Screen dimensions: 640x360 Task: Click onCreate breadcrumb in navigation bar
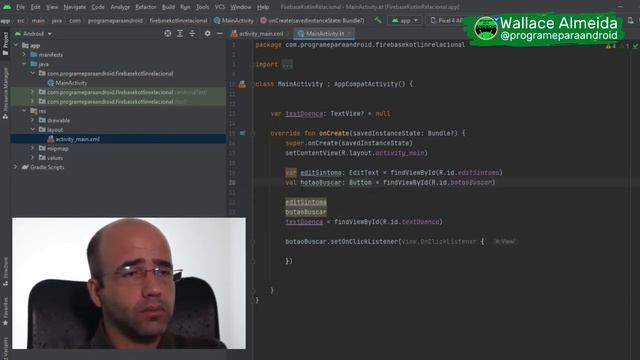(312, 20)
